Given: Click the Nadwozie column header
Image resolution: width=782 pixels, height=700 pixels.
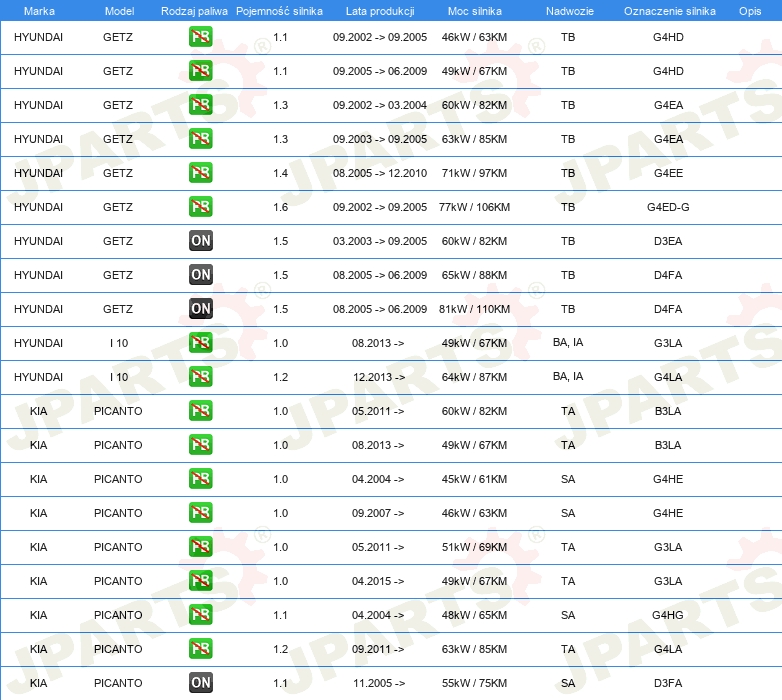Looking at the screenshot, I should (570, 11).
